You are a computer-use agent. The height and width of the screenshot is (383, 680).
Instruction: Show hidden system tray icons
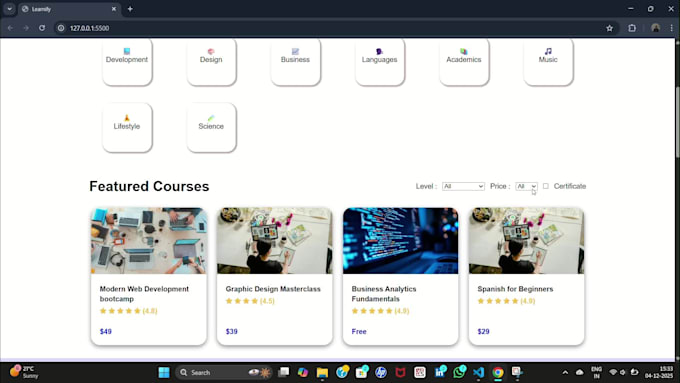tap(565, 373)
